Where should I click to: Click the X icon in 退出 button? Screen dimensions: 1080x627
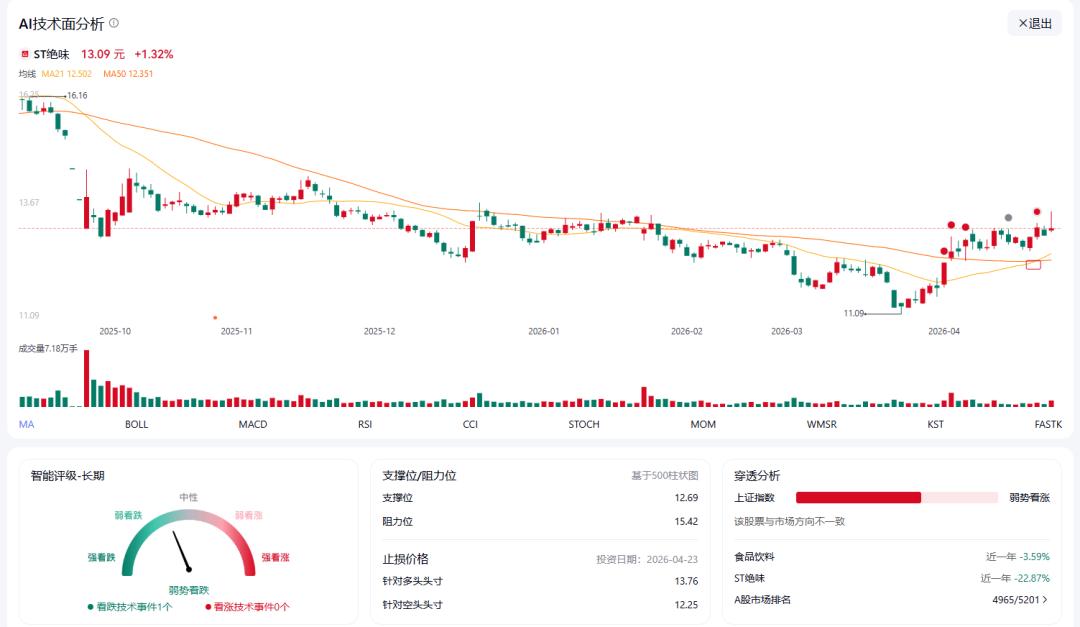point(1023,23)
